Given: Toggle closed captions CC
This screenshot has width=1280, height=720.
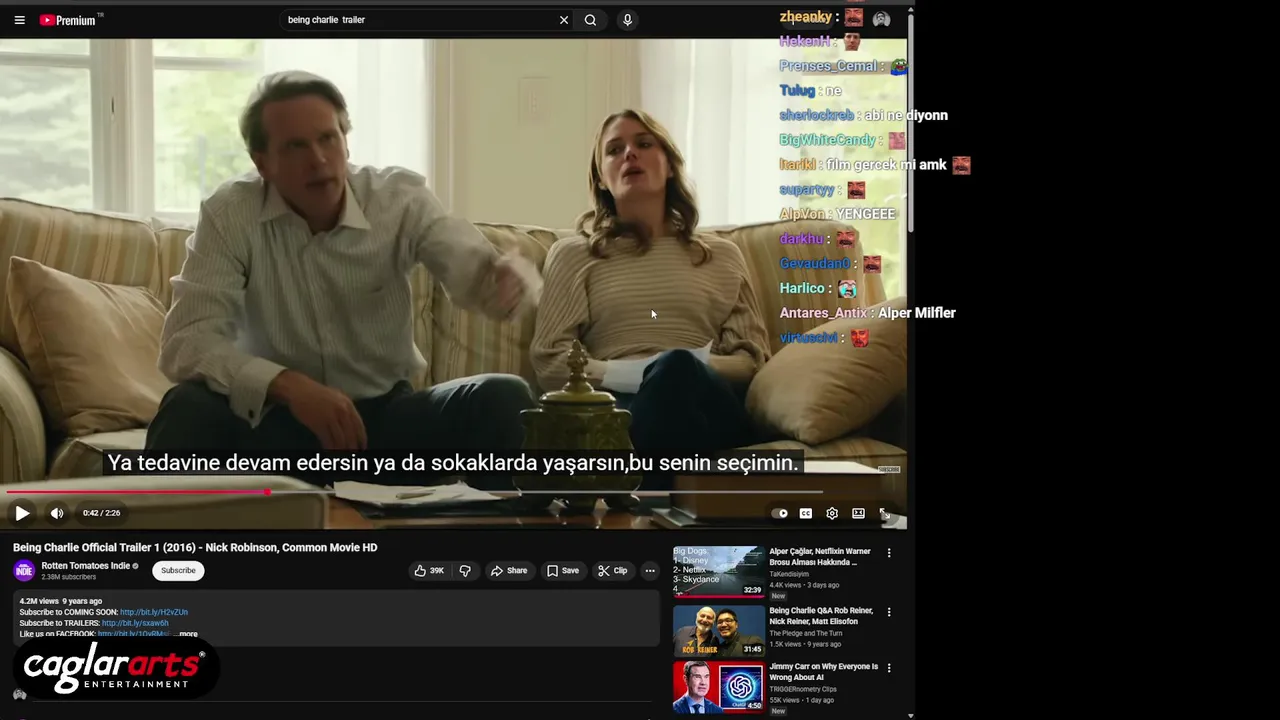Looking at the screenshot, I should 806,513.
